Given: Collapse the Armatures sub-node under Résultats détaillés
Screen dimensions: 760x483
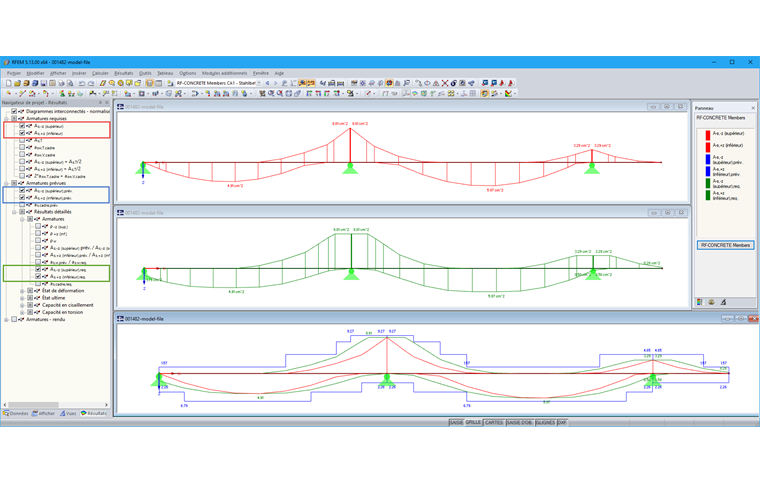Looking at the screenshot, I should 22,219.
